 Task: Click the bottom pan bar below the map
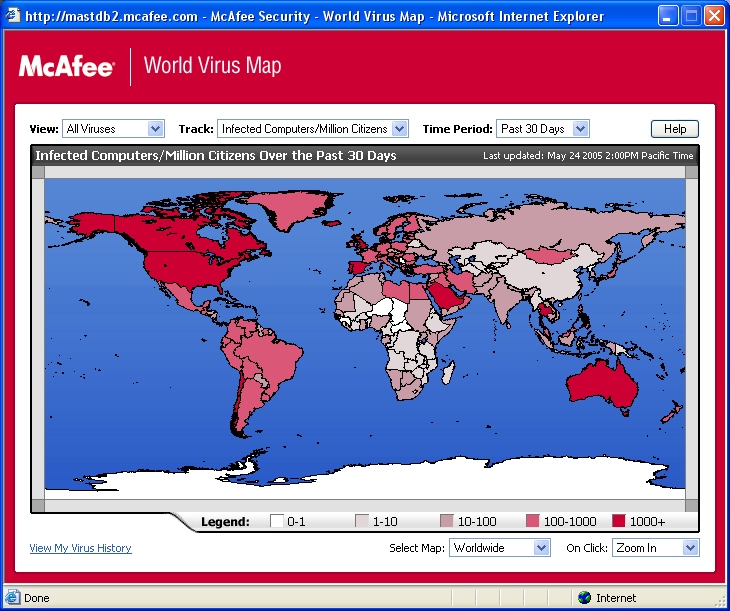click(365, 505)
